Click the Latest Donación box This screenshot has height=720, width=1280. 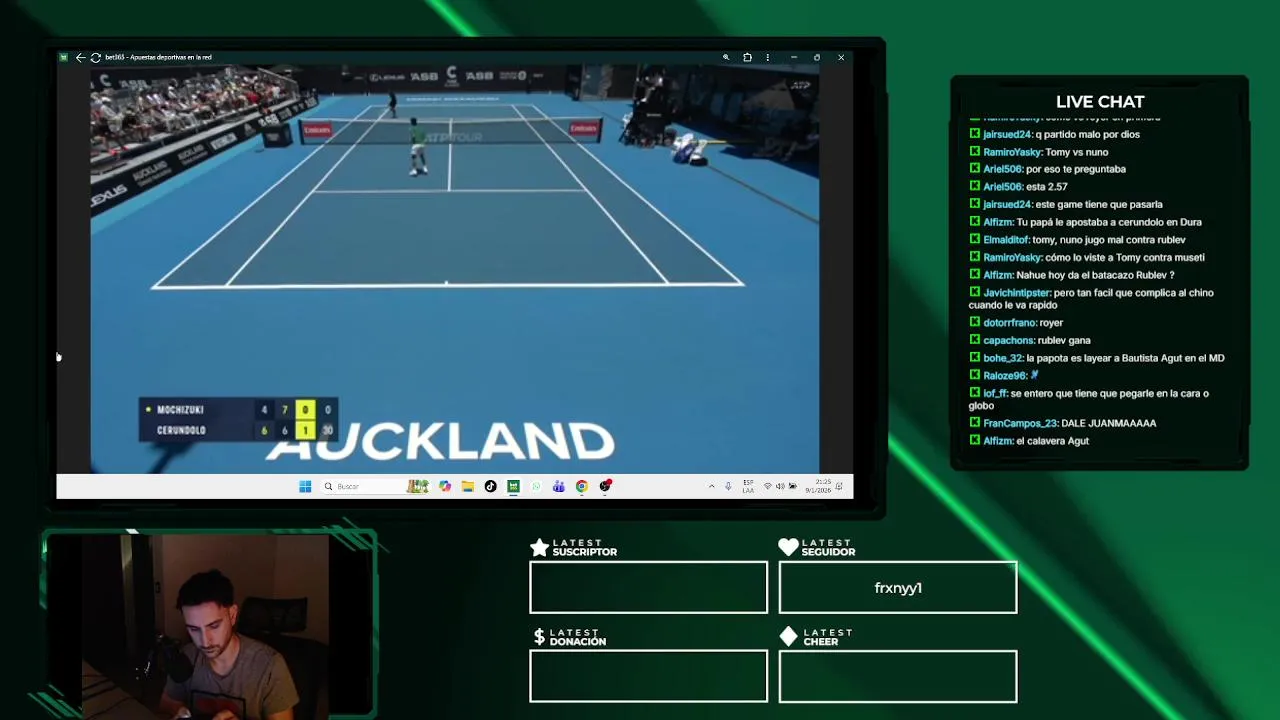[x=648, y=676]
